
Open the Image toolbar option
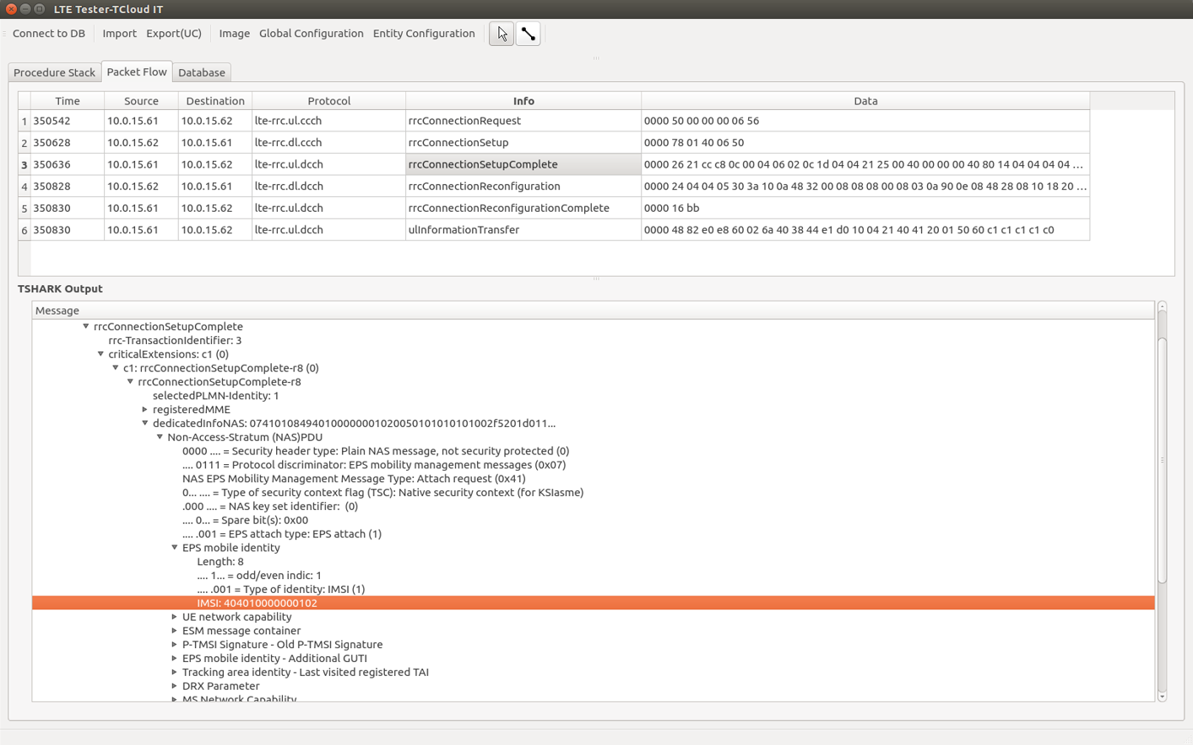tap(234, 34)
